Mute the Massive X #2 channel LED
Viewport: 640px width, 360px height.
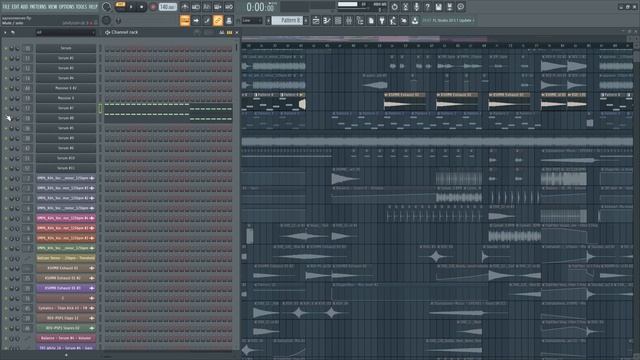(6, 88)
